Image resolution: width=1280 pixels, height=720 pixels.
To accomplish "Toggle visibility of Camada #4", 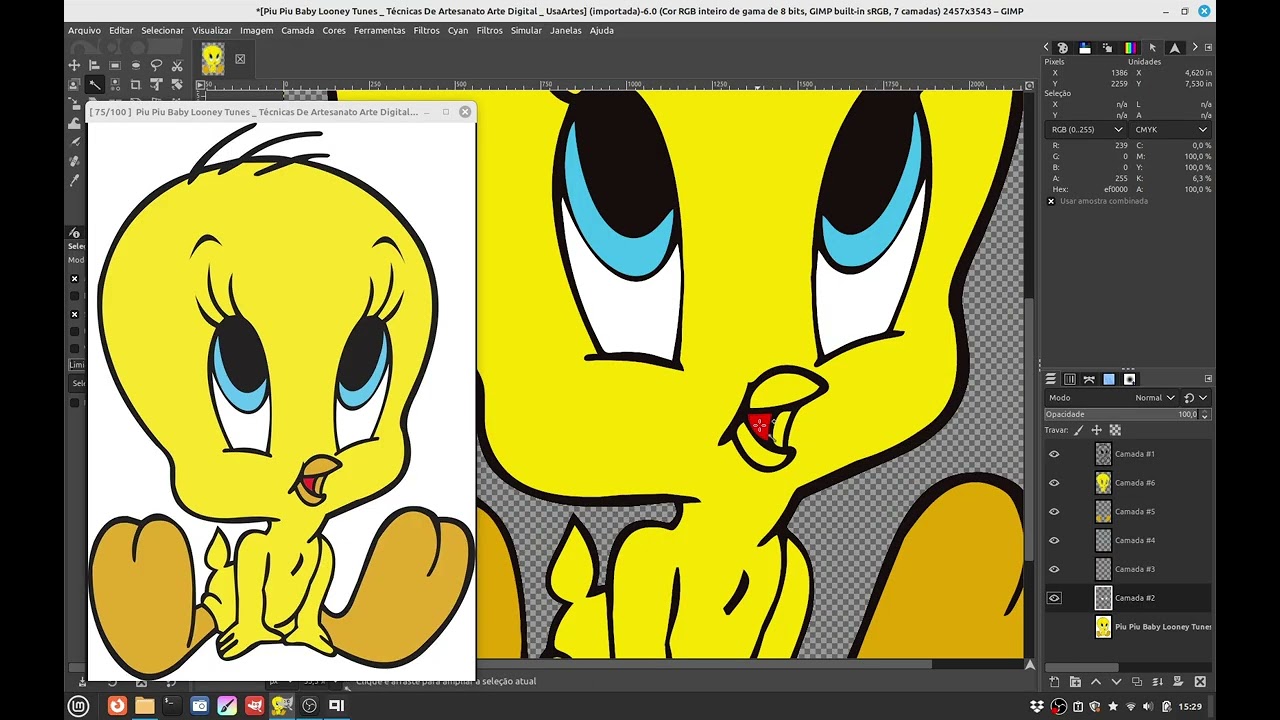I will click(x=1054, y=541).
